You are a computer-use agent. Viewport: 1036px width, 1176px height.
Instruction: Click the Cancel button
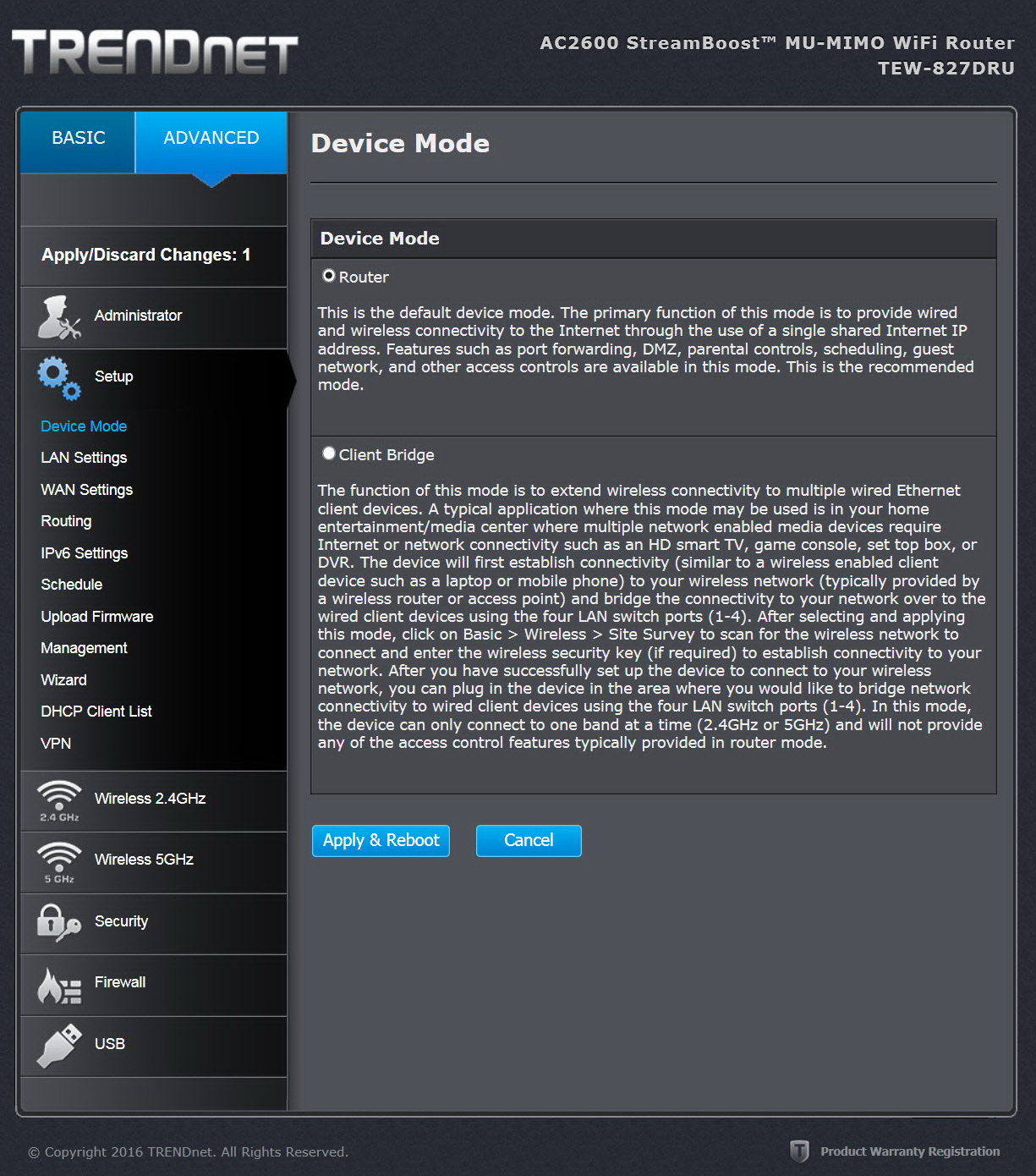pos(529,841)
